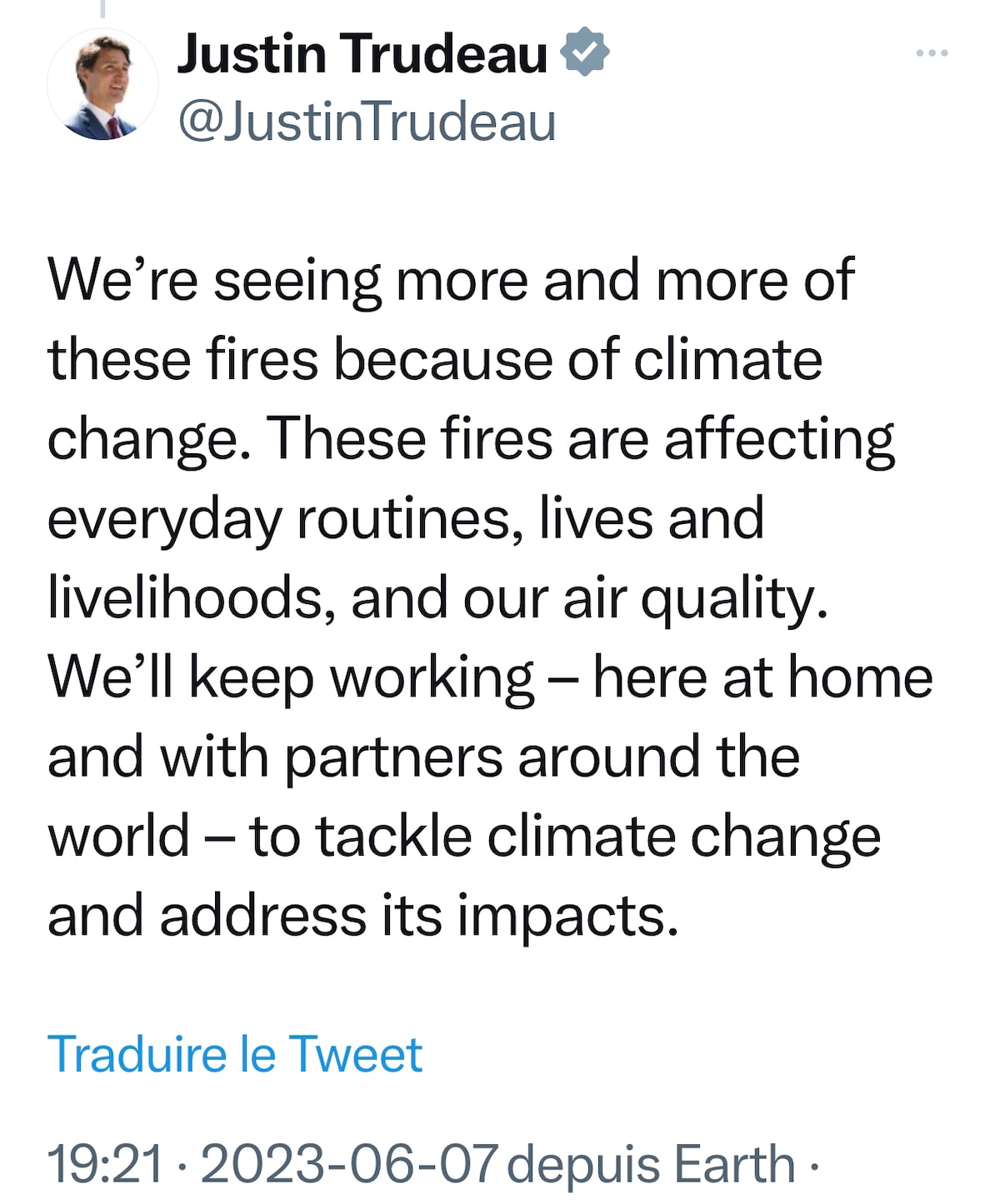Click the depuis Earth source label
Screen dimensions: 1000x1204
coord(651,1163)
